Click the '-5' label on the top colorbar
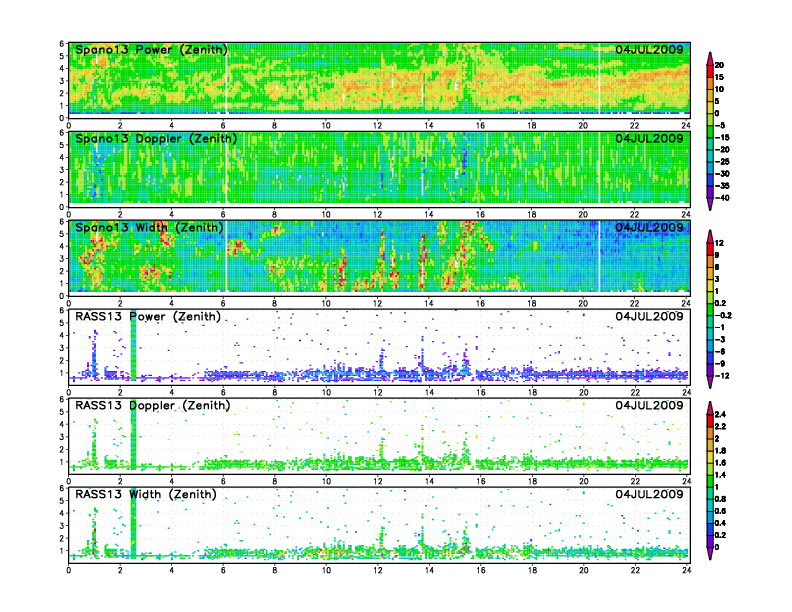 coord(720,125)
